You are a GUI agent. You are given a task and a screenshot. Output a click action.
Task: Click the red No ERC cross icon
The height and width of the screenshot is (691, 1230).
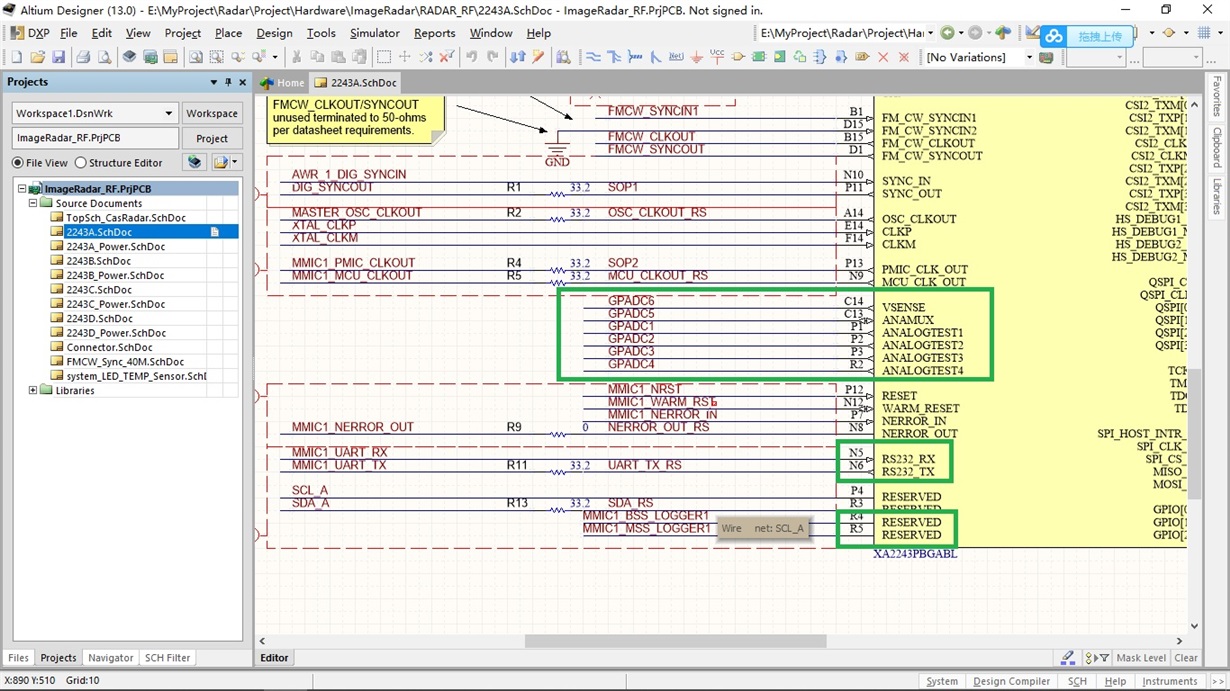[883, 57]
